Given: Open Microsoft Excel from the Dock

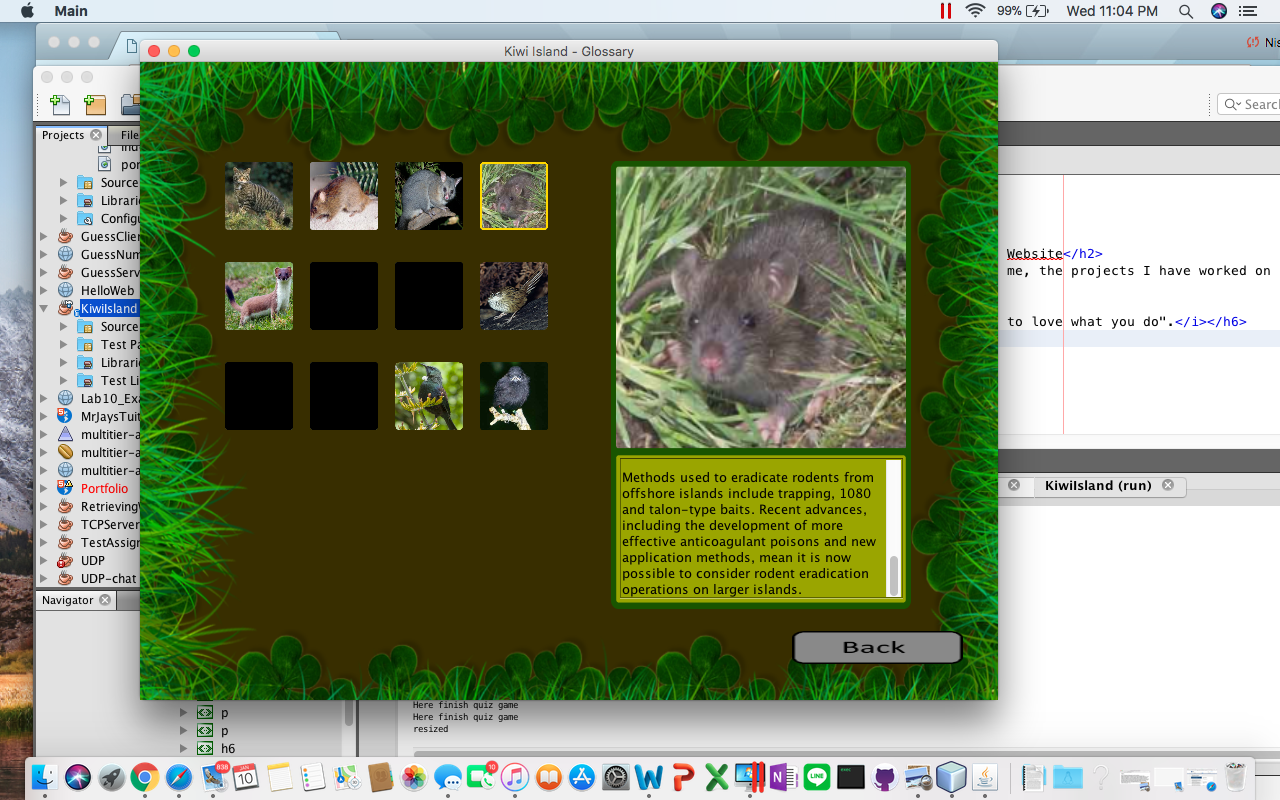Looking at the screenshot, I should (716, 777).
